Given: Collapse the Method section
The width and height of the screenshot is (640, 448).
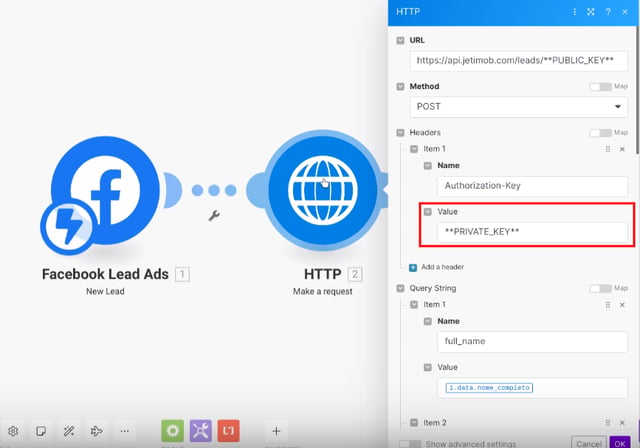Looking at the screenshot, I should pos(400,86).
